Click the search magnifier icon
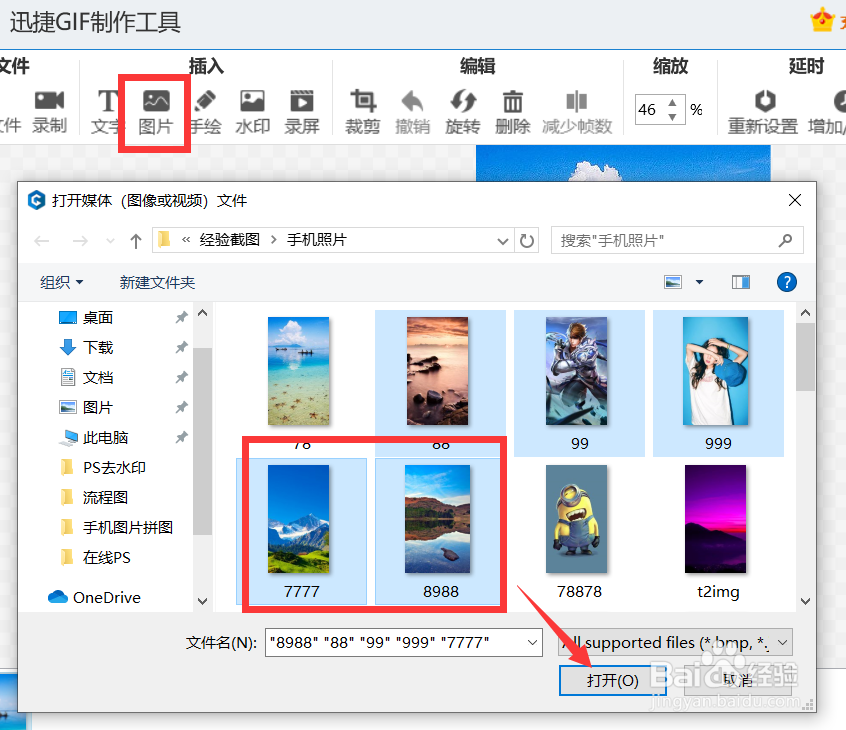 786,240
